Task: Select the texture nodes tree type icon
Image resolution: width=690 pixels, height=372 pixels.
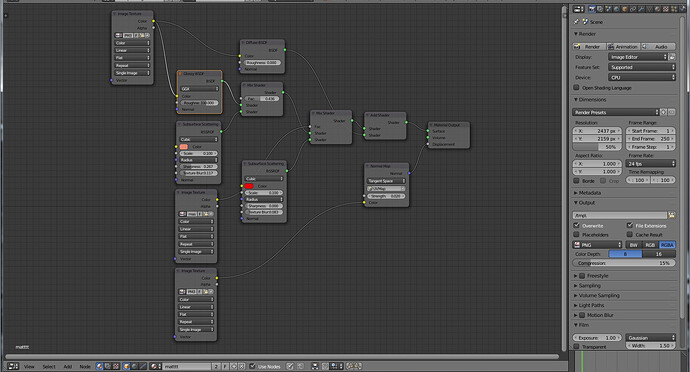Action: pyautogui.click(x=116, y=366)
